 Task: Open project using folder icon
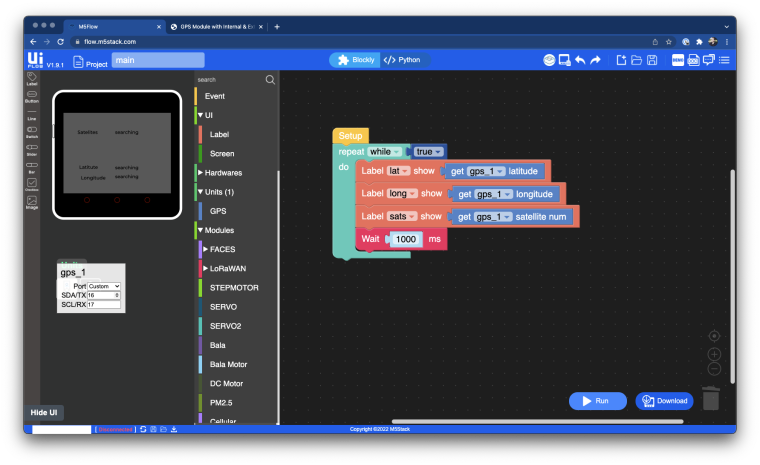[x=636, y=60]
